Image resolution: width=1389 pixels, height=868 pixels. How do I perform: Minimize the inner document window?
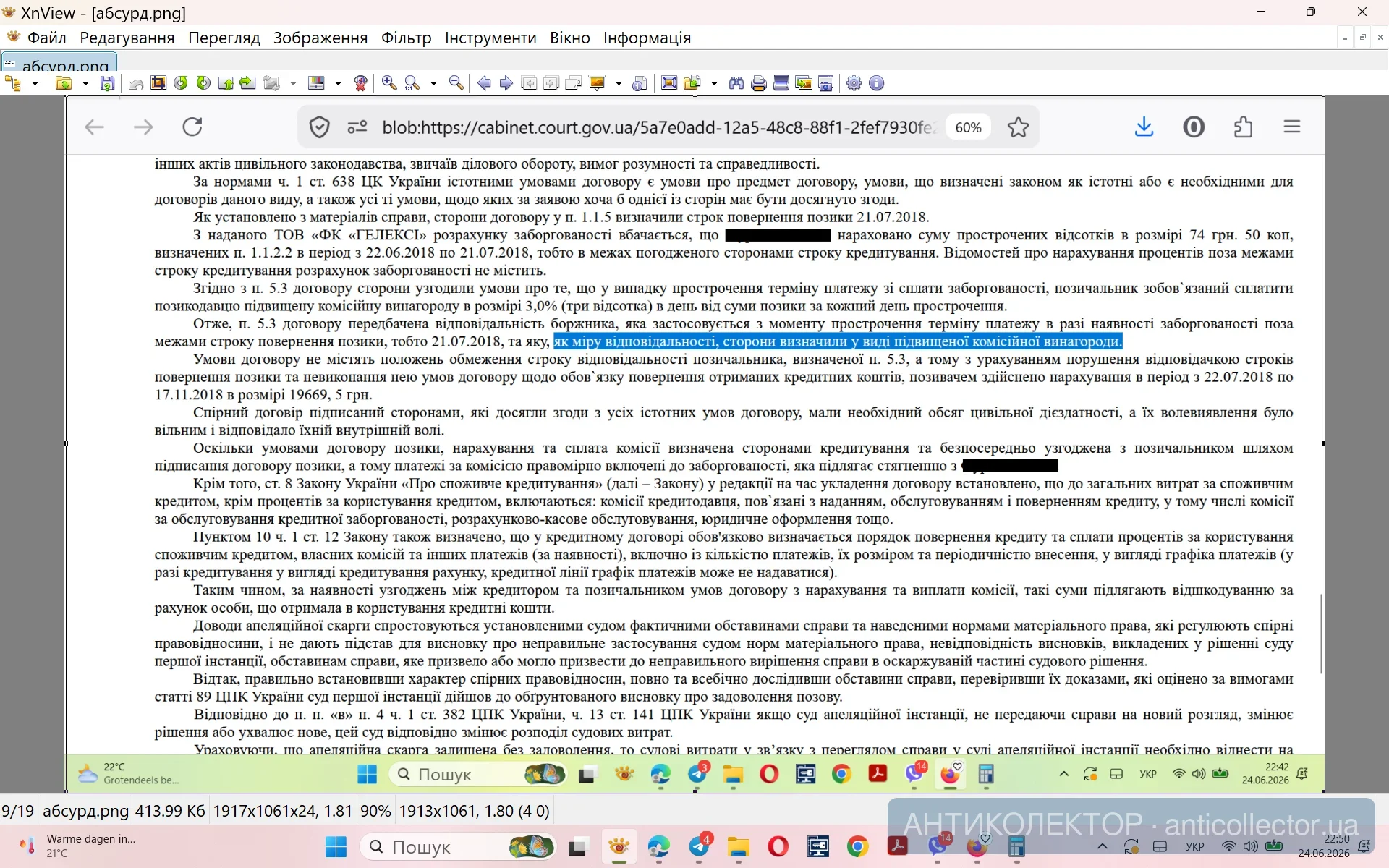pos(1344,38)
